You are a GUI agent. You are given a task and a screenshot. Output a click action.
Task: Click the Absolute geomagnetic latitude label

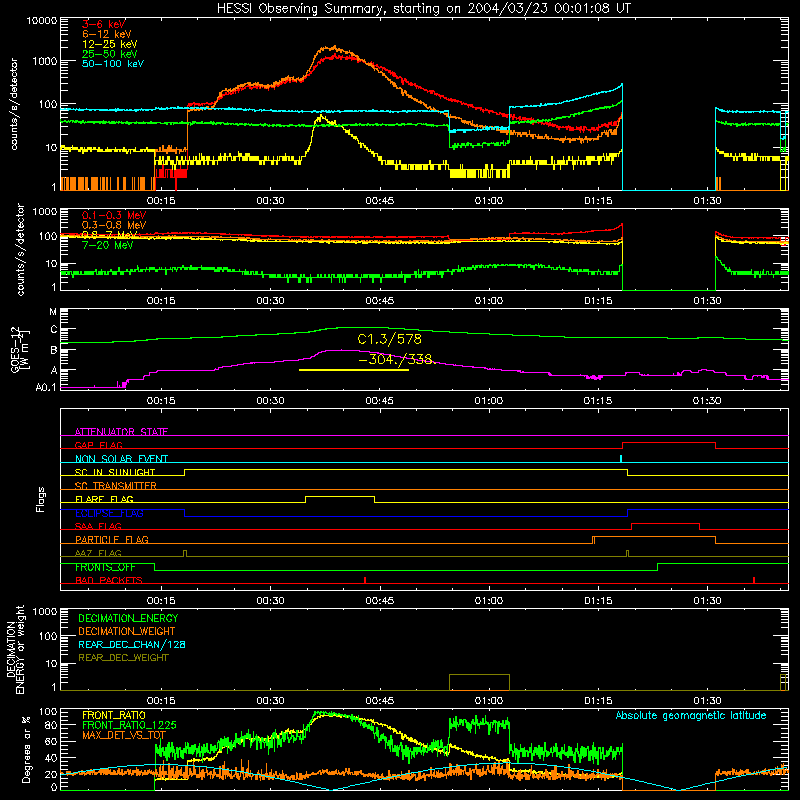(x=691, y=716)
